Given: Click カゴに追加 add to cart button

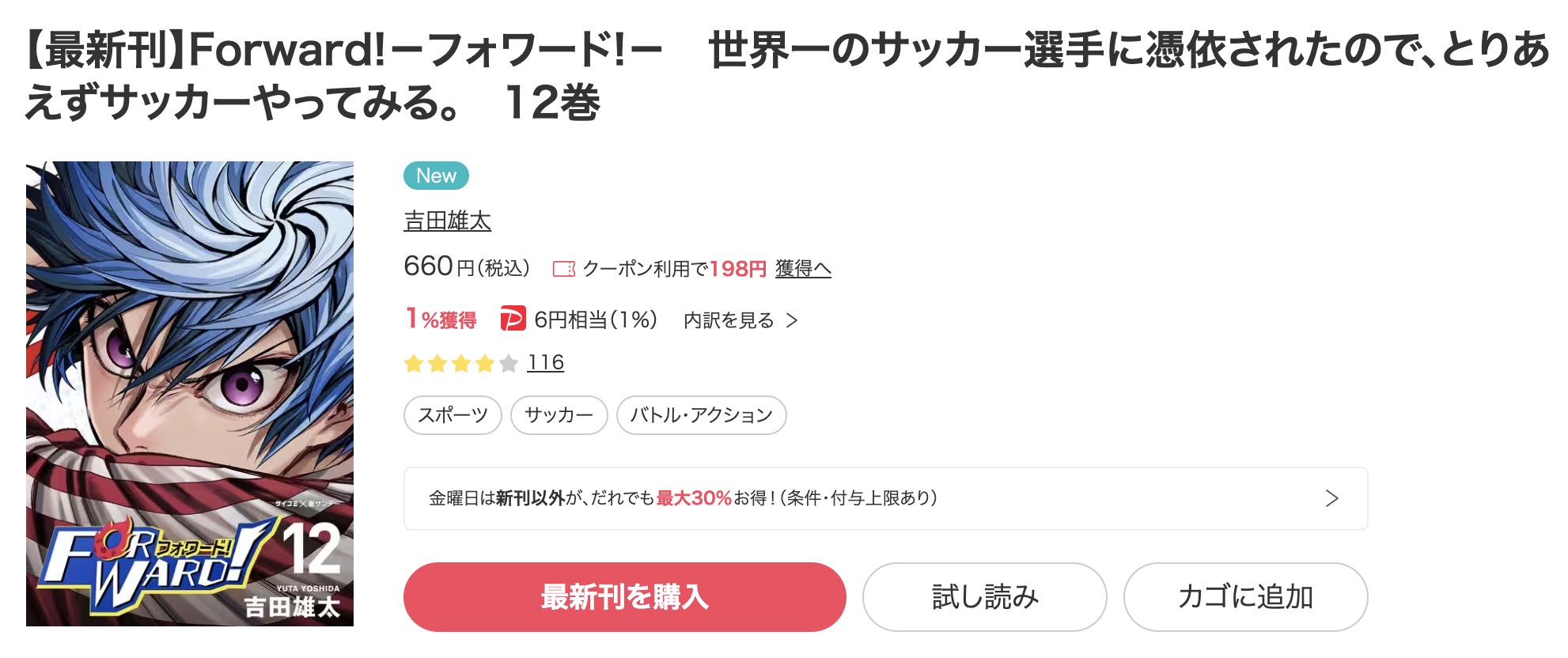Looking at the screenshot, I should (x=1245, y=597).
